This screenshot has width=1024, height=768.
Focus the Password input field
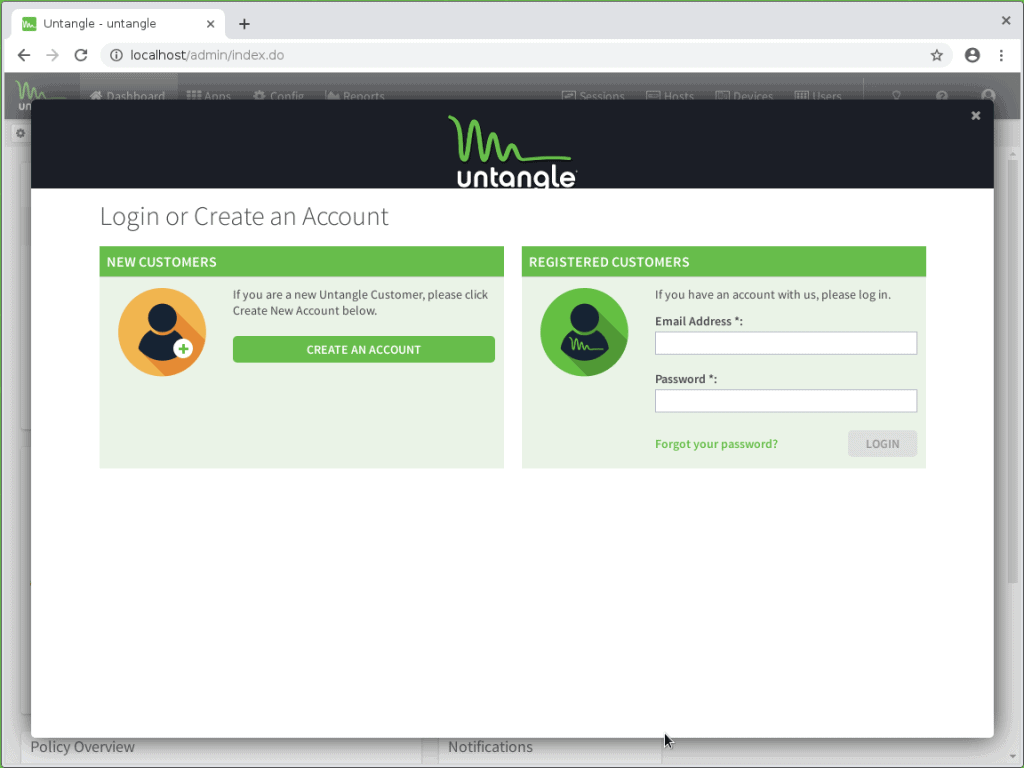coord(786,400)
